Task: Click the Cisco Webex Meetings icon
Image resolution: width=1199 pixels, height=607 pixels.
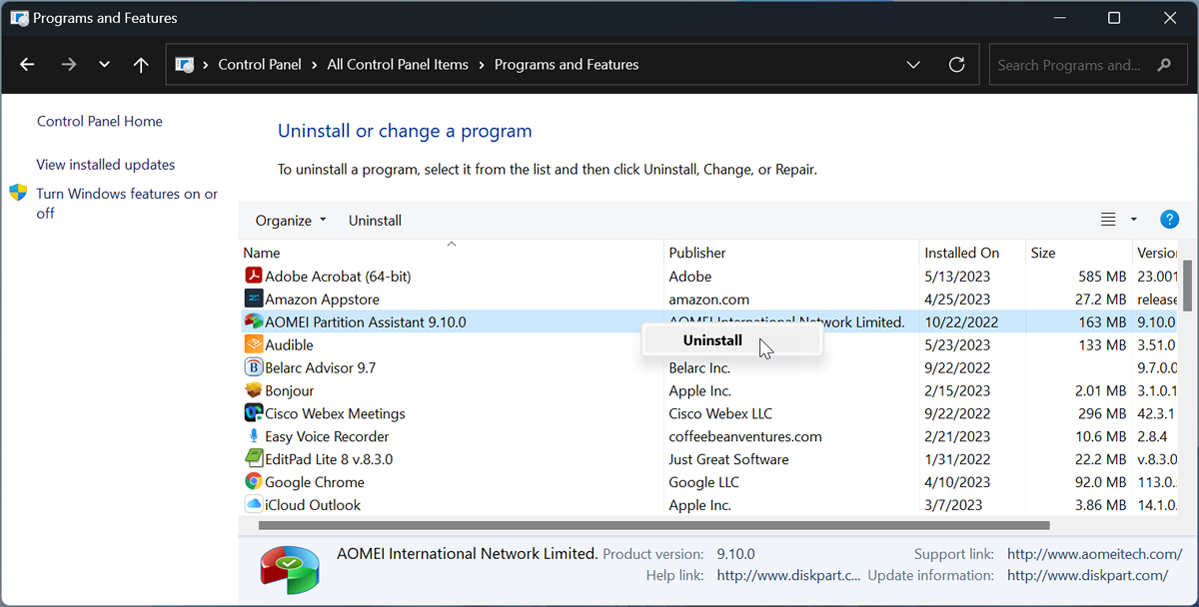Action: 253,413
